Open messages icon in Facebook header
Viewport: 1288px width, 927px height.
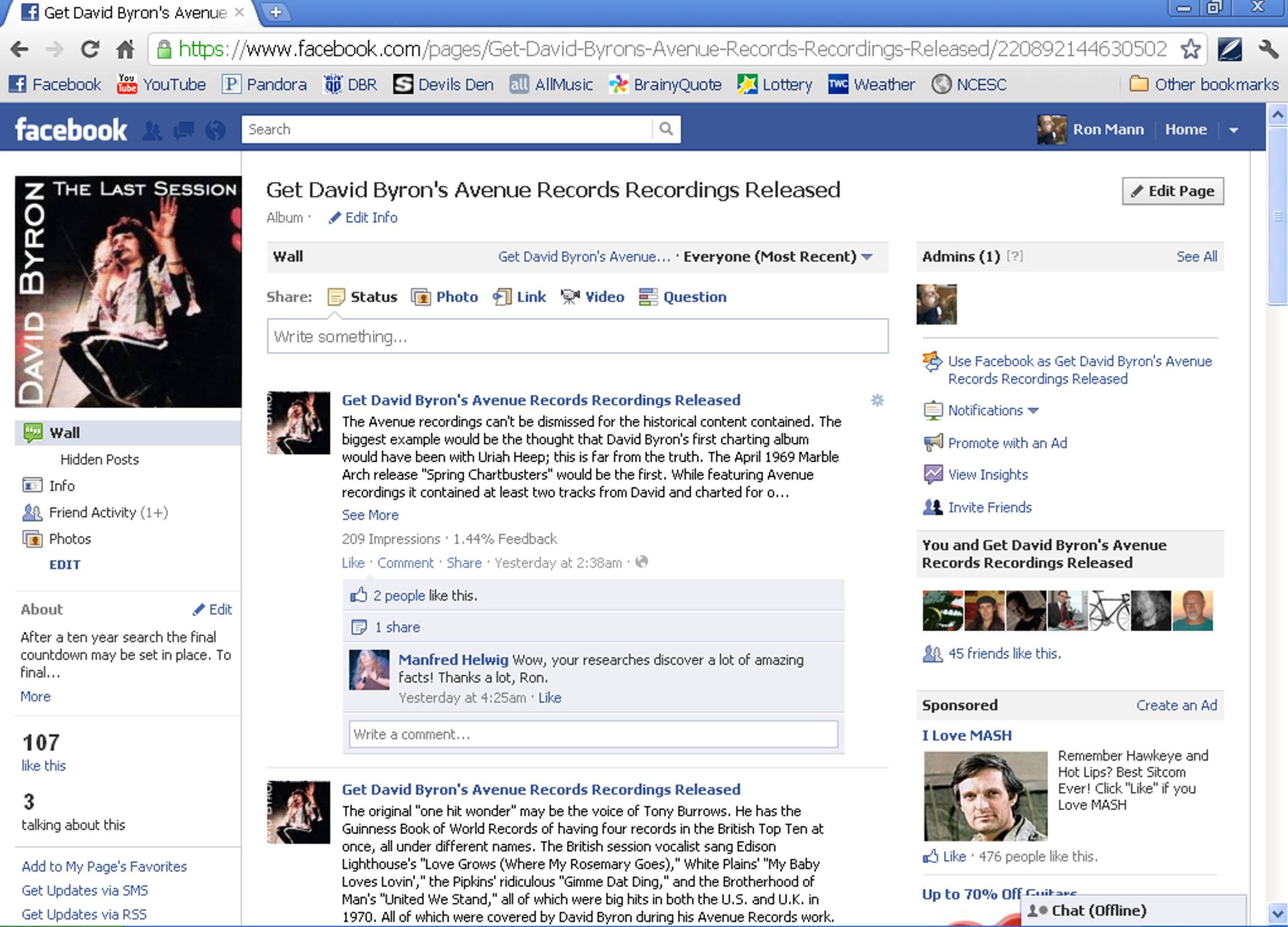click(184, 131)
